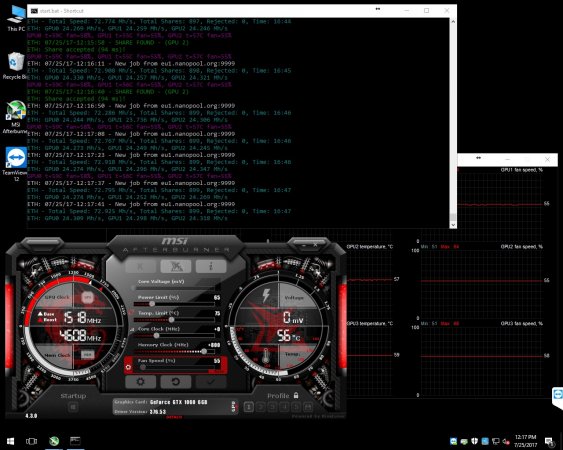Image resolution: width=563 pixels, height=450 pixels.
Task: Click the command prompt taskbar icon
Action: pos(75,441)
